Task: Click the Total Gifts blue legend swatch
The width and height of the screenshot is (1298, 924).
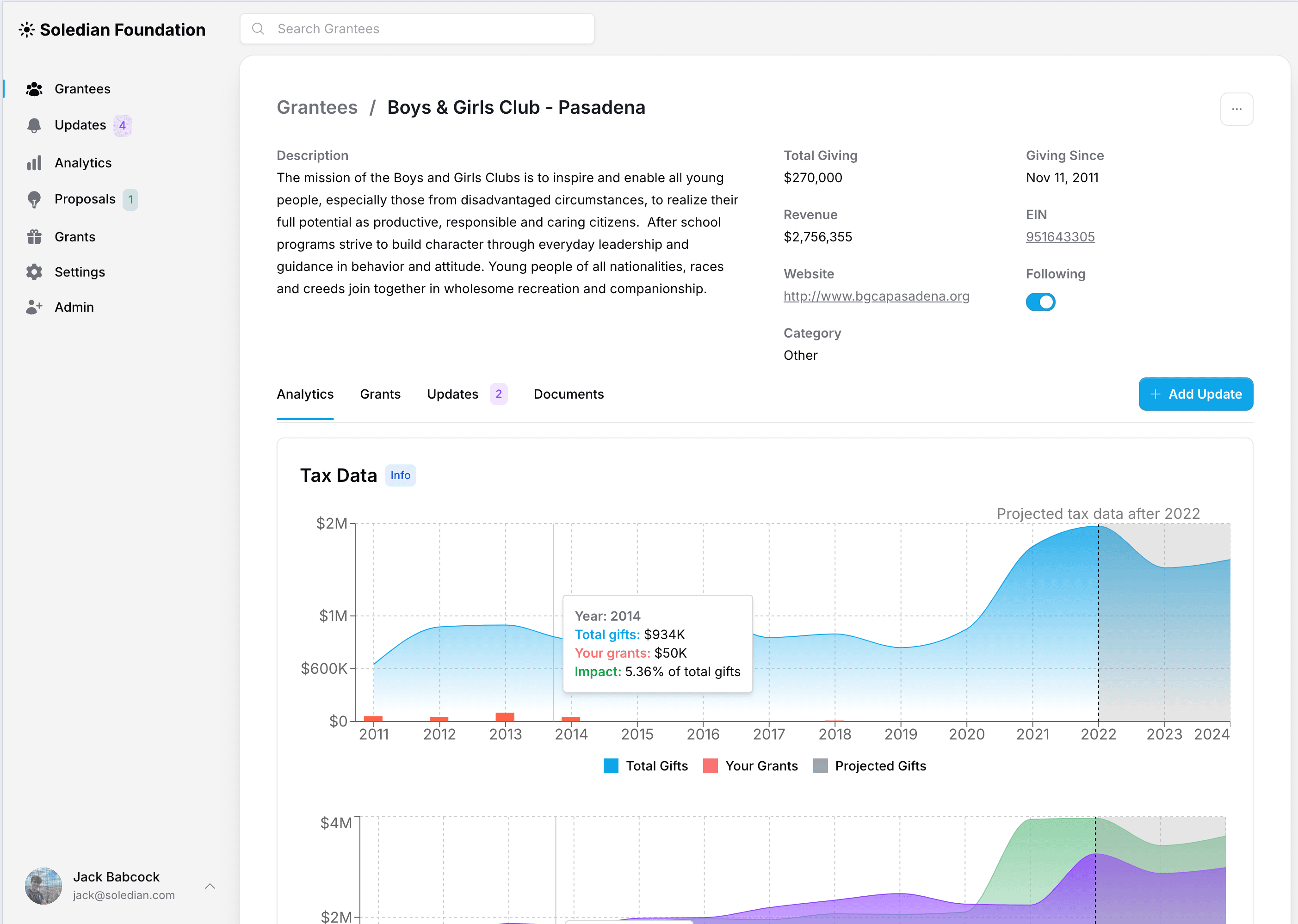Action: click(611, 766)
